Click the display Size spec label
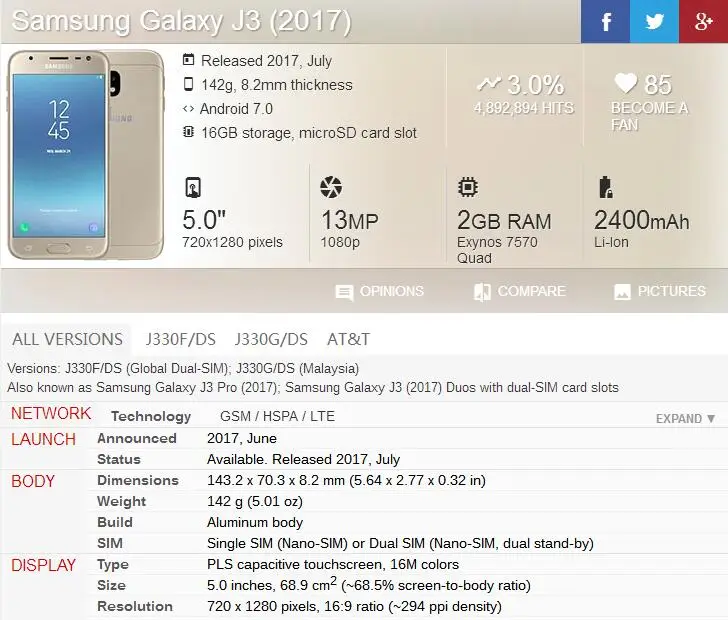The image size is (728, 620). (111, 585)
